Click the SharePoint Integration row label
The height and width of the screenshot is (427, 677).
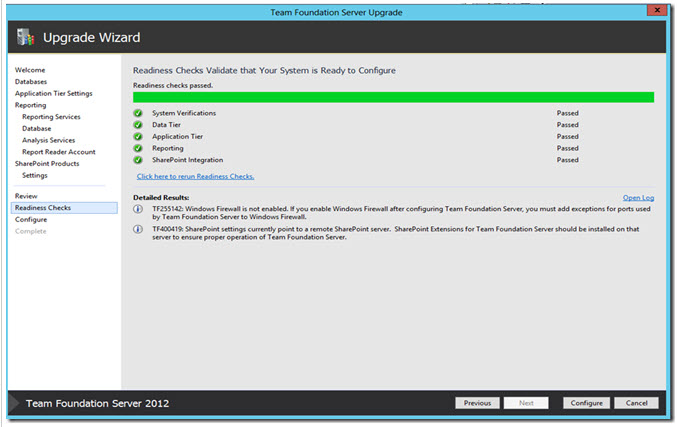(187, 160)
